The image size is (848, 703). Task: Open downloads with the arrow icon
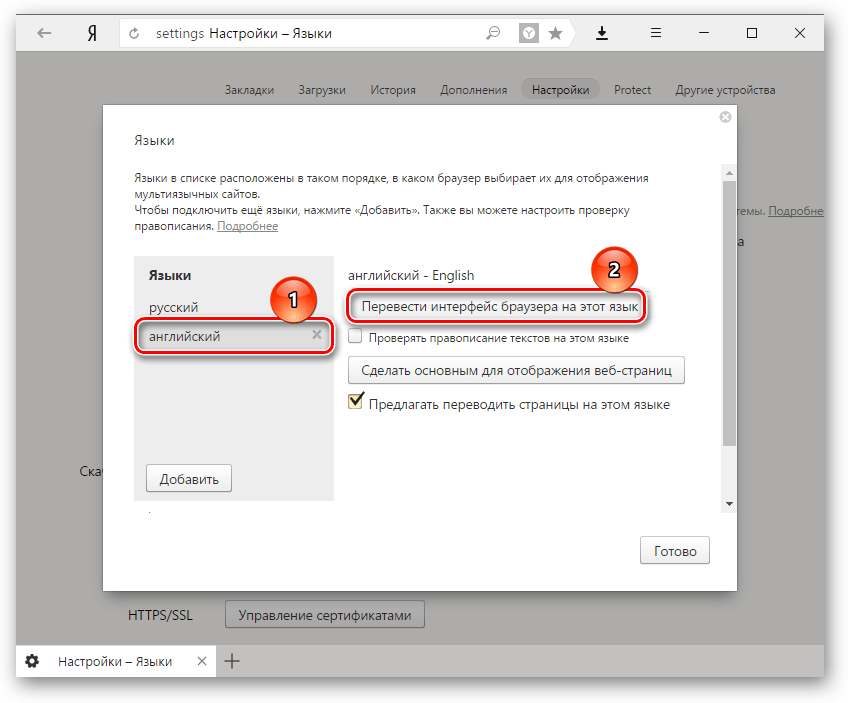(602, 34)
